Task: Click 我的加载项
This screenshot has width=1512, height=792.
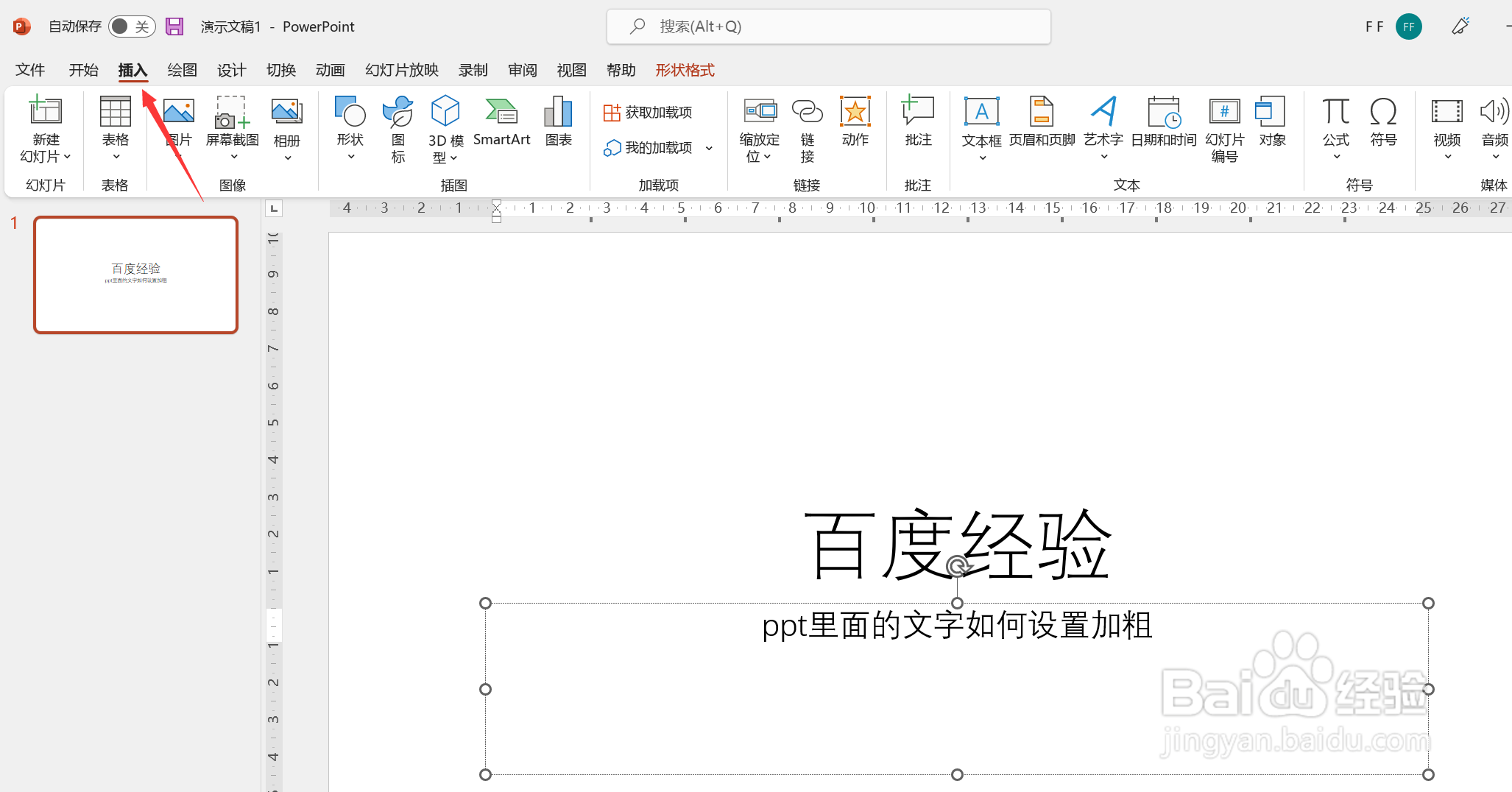Action: 648,148
